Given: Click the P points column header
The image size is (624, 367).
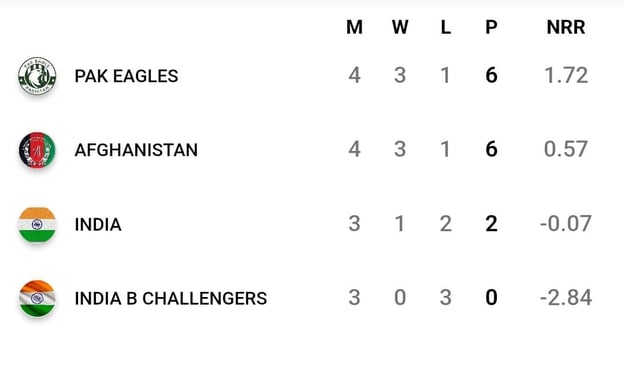Looking at the screenshot, I should (x=491, y=27).
